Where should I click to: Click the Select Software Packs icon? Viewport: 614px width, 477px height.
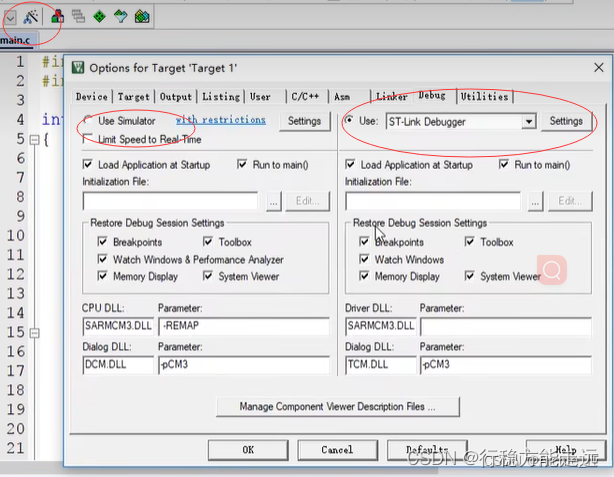[121, 16]
